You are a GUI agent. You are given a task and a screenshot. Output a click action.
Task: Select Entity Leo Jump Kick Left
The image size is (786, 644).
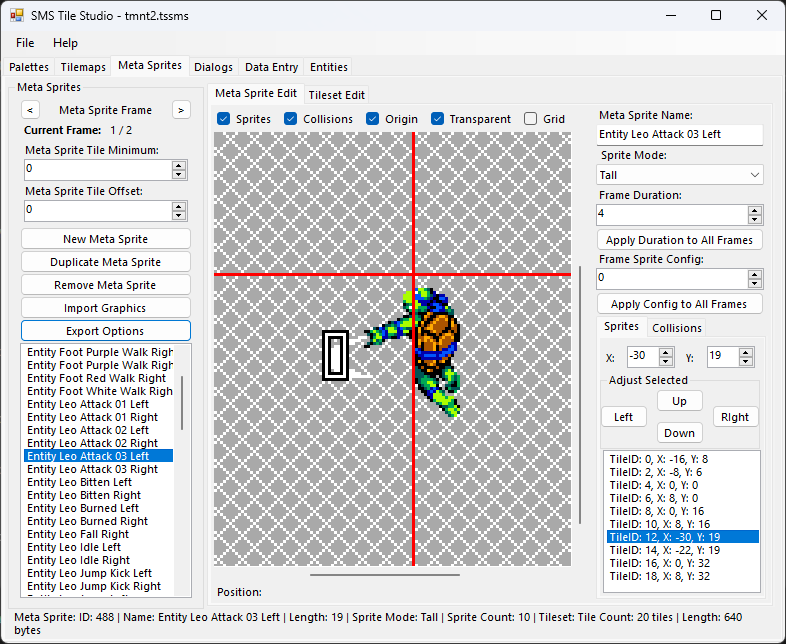point(98,573)
